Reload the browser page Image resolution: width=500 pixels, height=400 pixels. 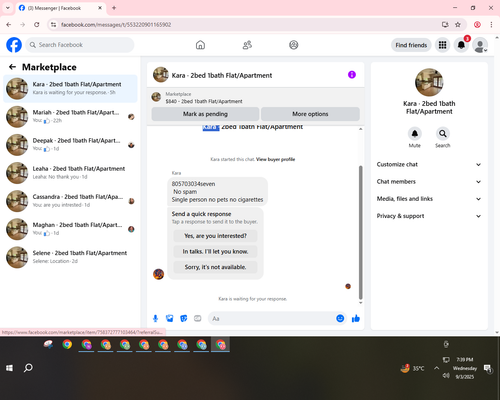(37, 25)
